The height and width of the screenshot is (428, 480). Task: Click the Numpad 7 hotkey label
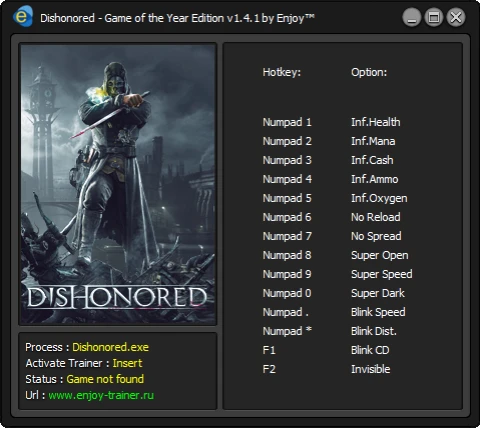pos(287,236)
